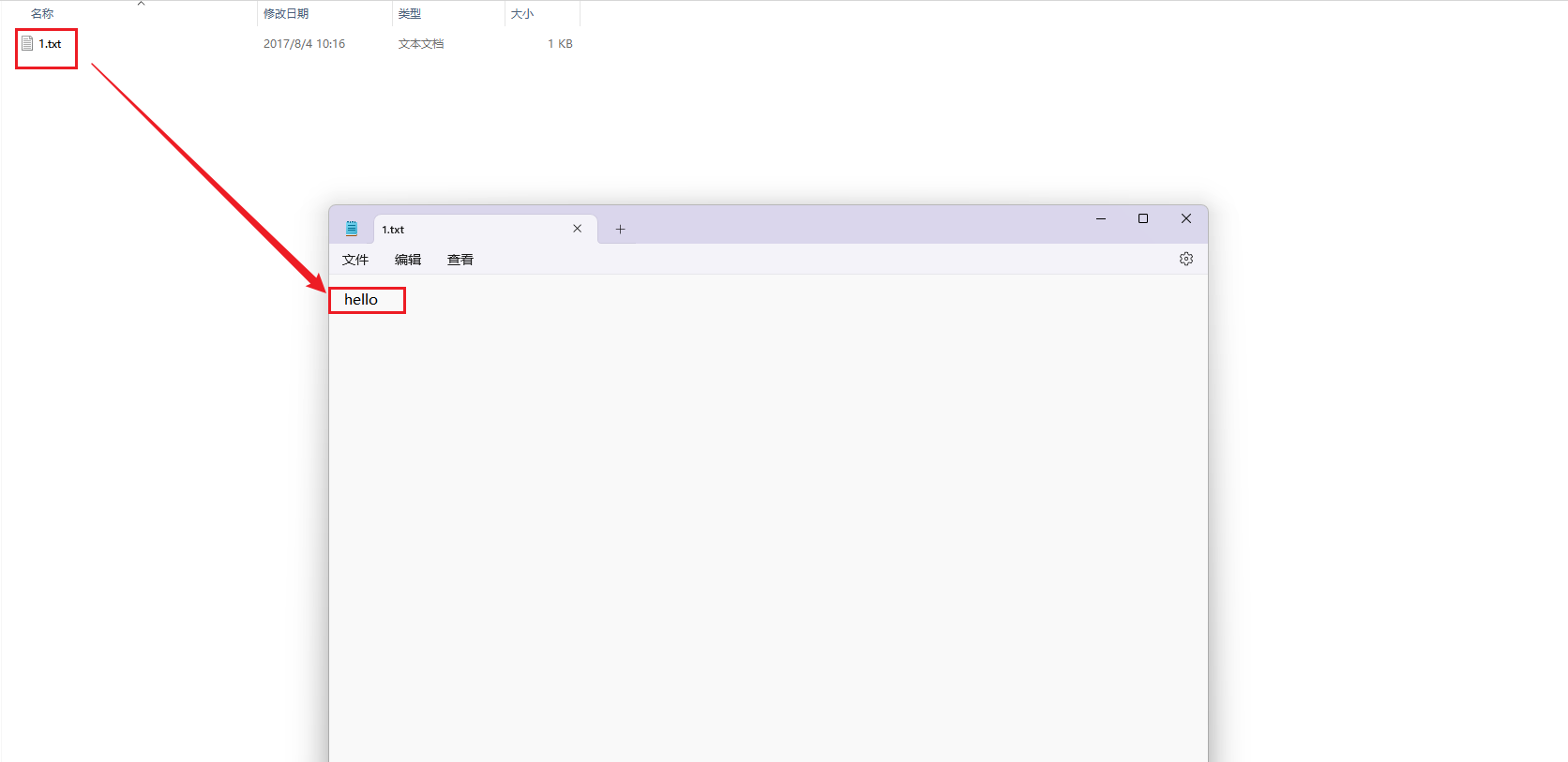
Task: Click the sort arrow above 名称 column
Action: pos(141,4)
